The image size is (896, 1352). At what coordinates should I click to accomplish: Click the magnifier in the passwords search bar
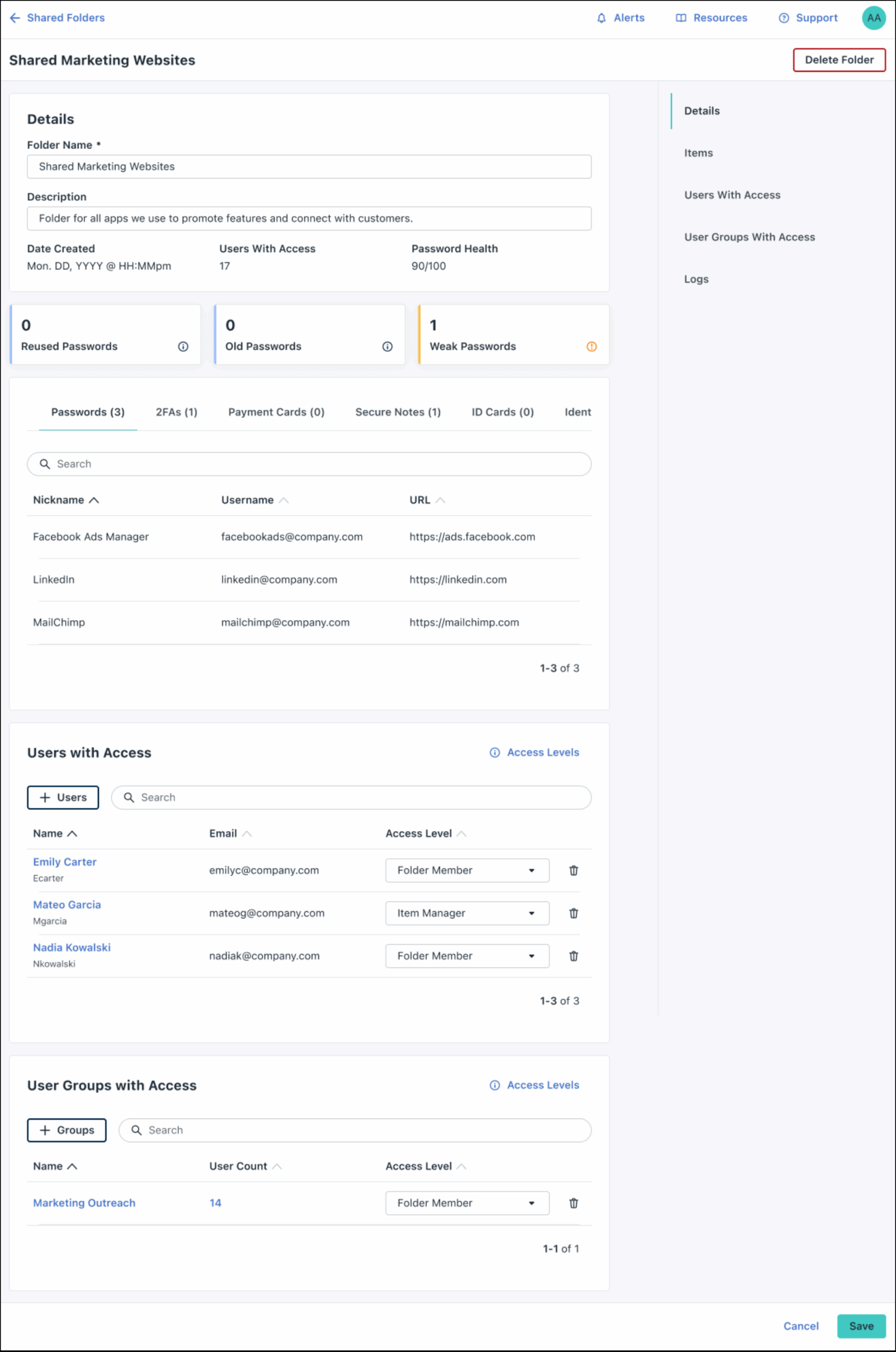tap(45, 464)
